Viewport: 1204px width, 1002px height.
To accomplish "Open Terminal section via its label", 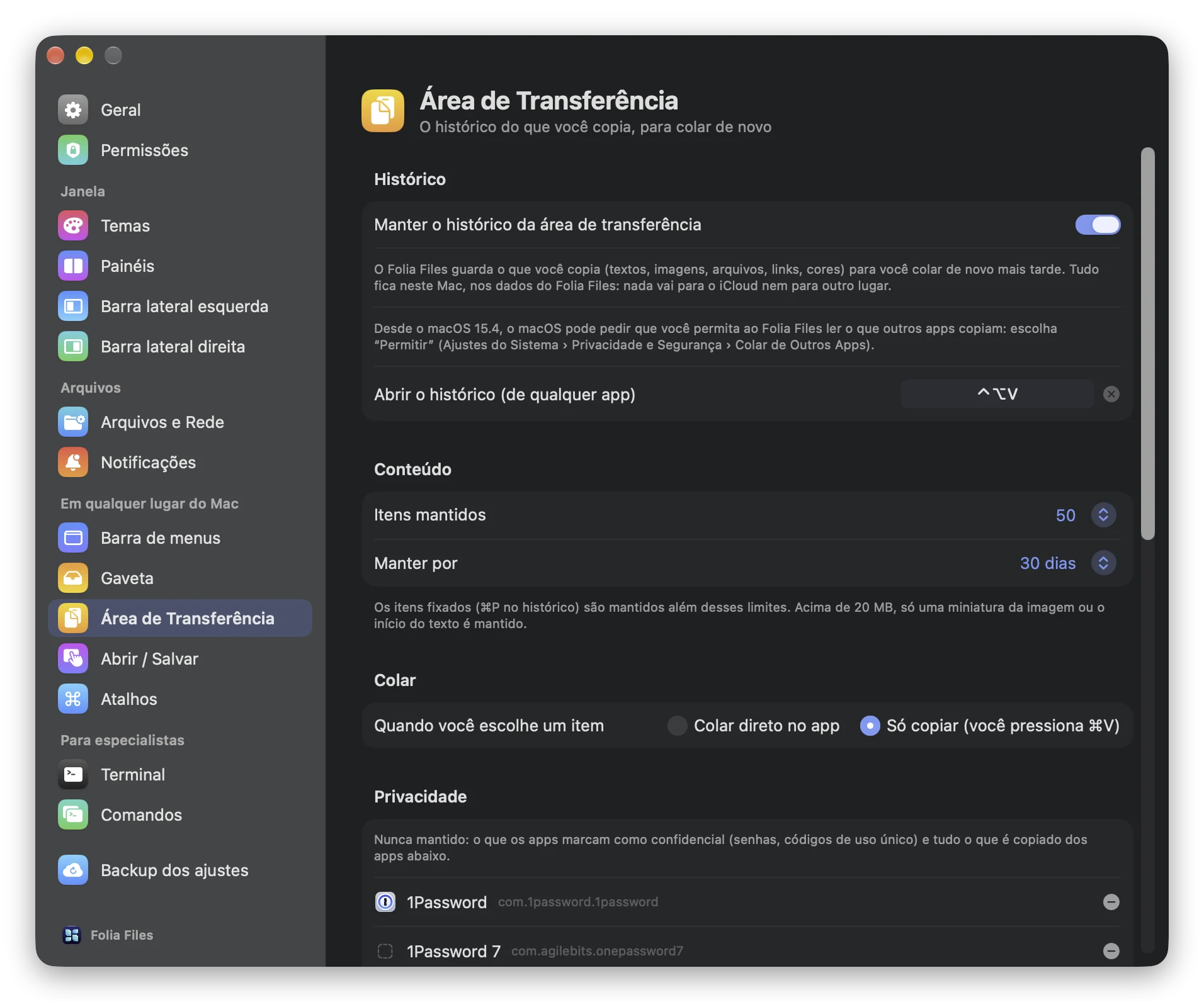I will pos(133,775).
